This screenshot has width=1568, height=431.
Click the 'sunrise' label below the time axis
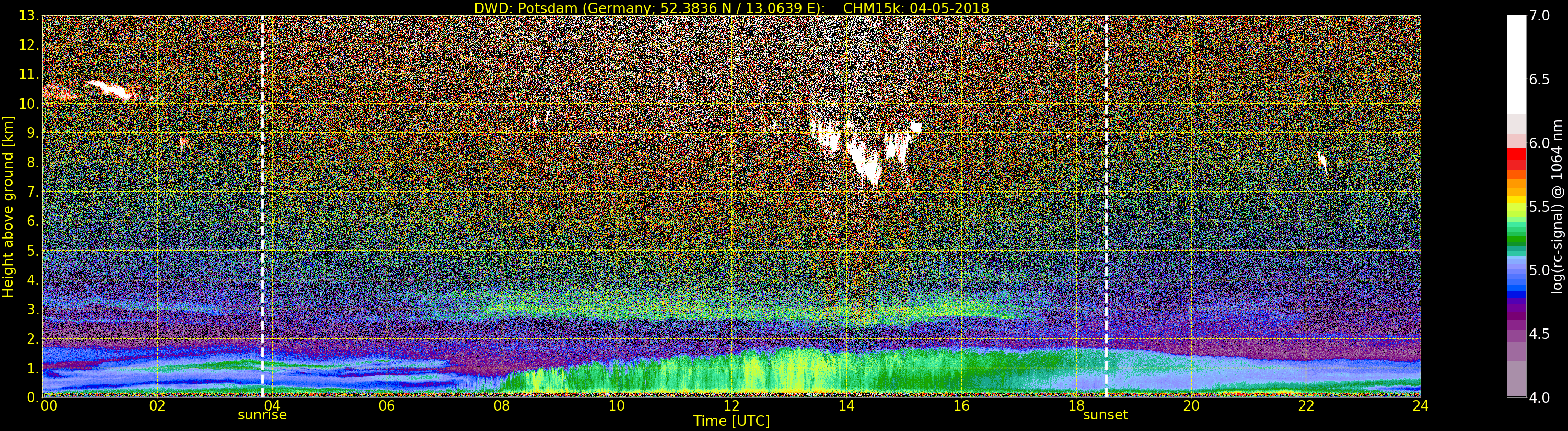(x=262, y=415)
